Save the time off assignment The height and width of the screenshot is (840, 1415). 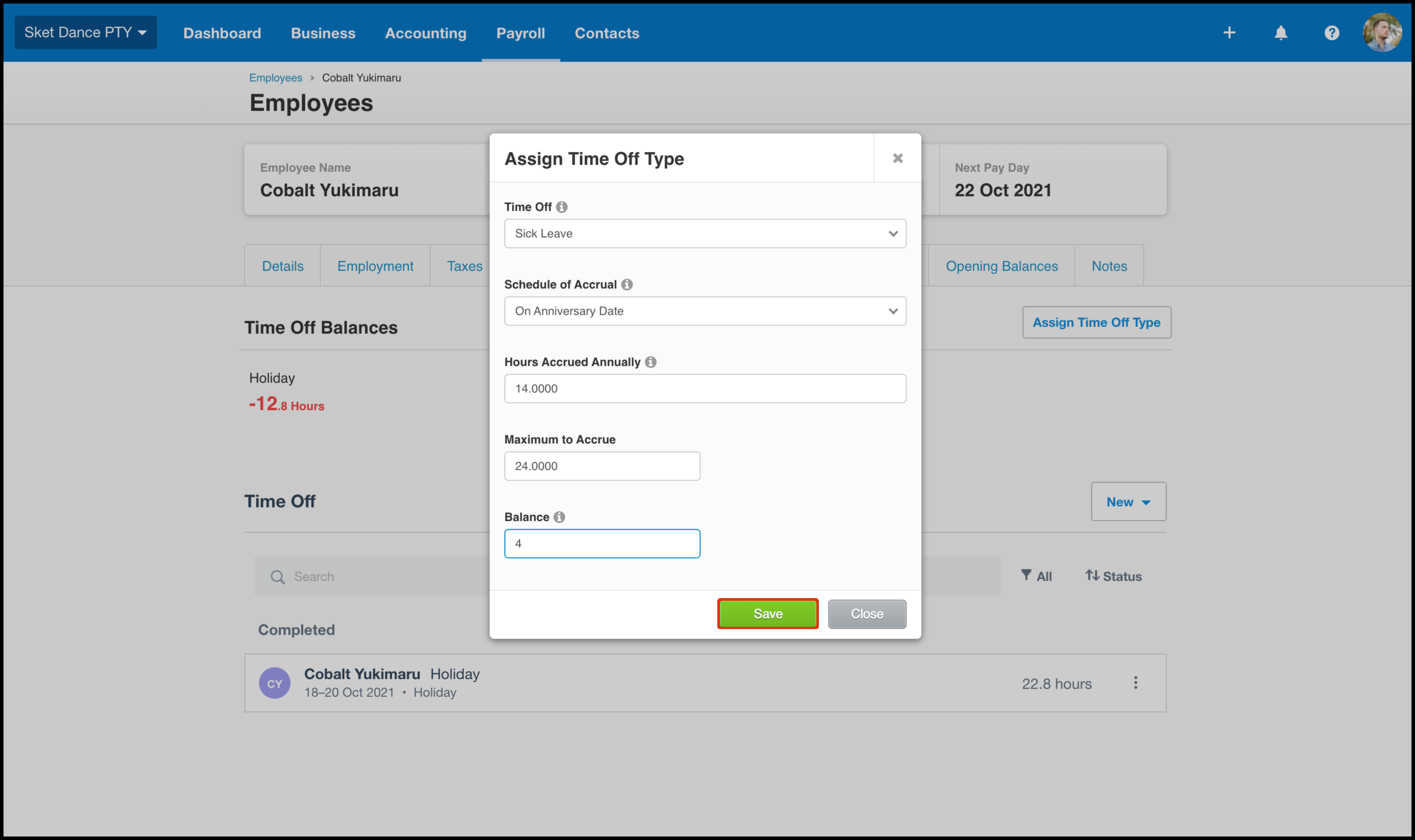[767, 614]
